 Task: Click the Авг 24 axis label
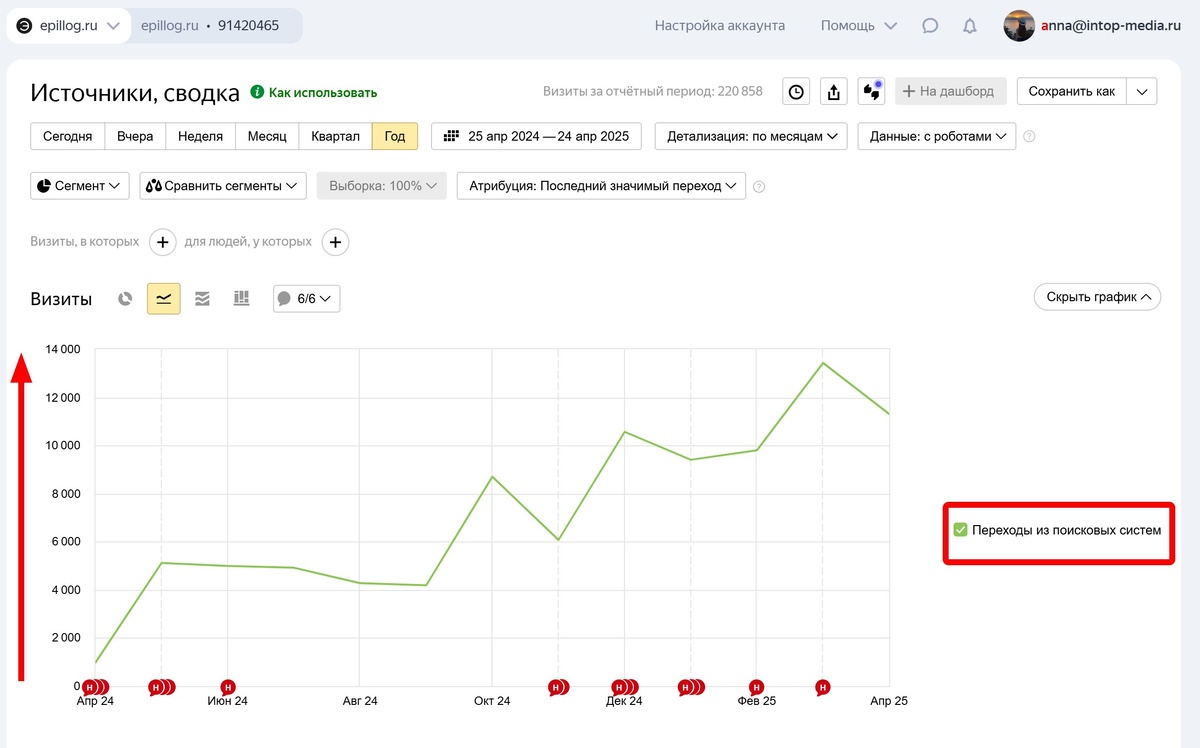pos(359,702)
